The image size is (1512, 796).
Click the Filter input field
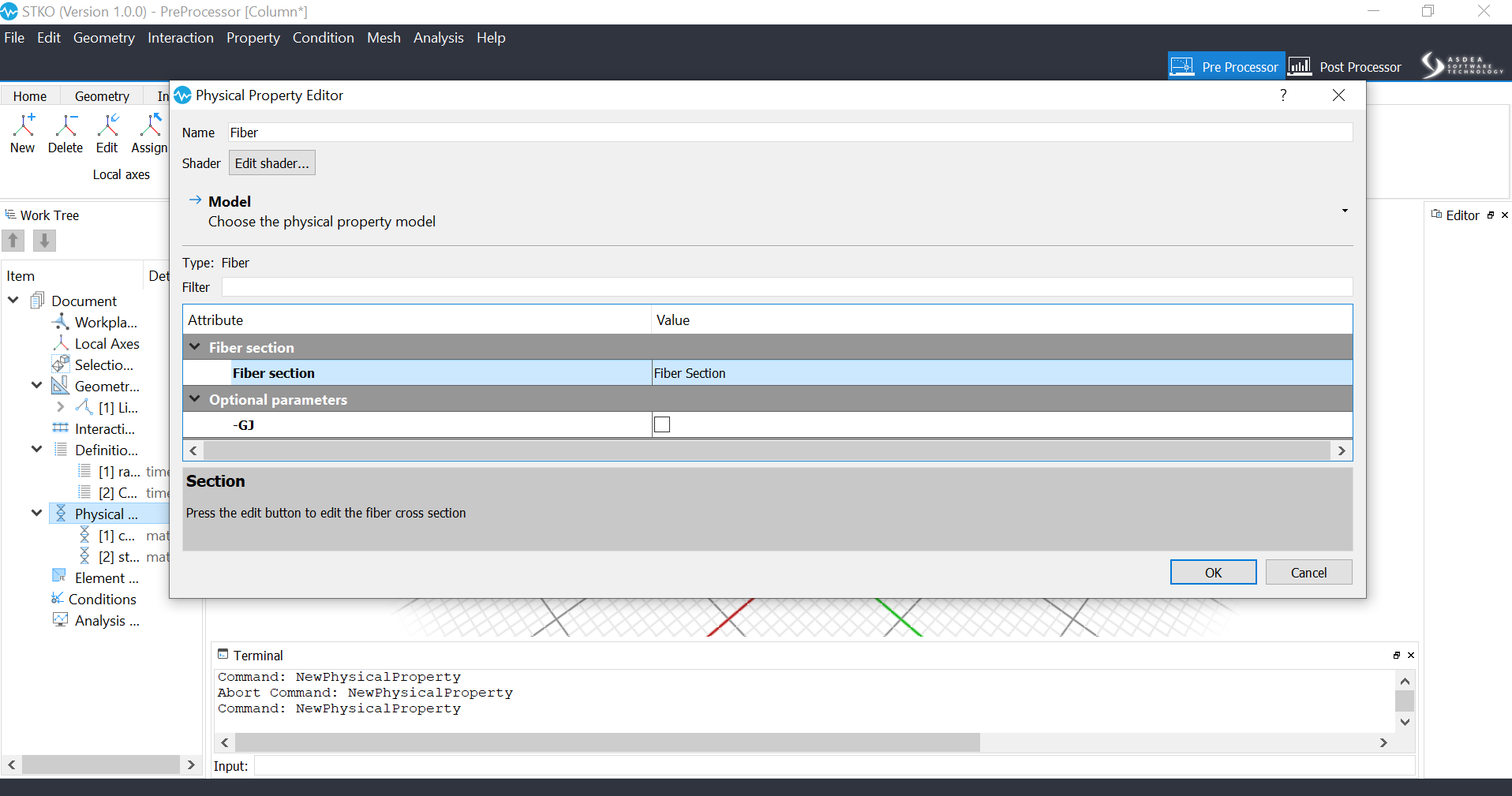787,287
